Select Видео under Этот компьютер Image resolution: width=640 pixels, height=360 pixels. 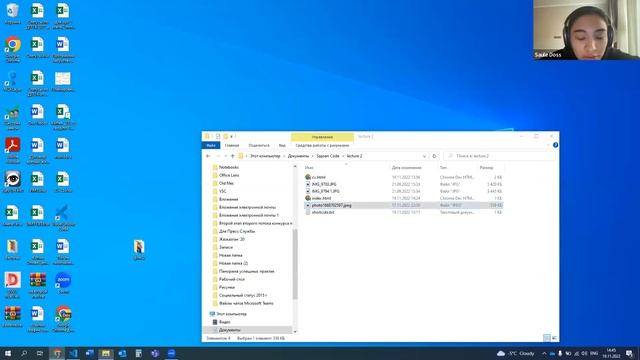(x=224, y=322)
